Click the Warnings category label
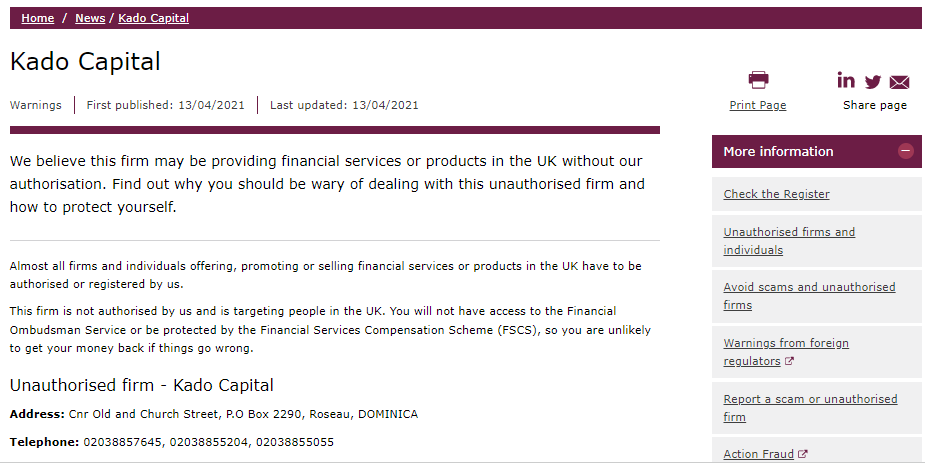This screenshot has width=925, height=465. click(36, 105)
